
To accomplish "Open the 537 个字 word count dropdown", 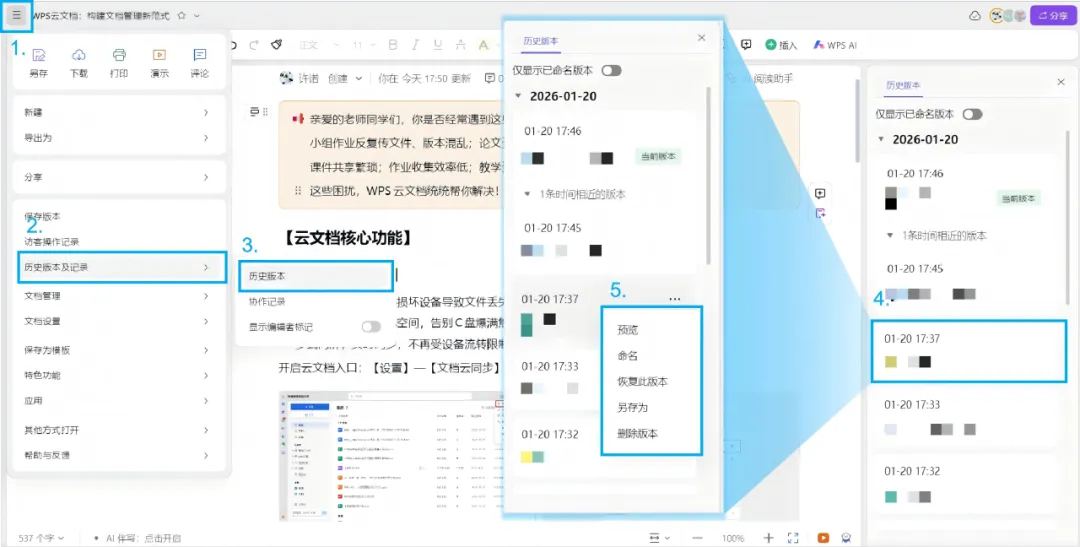I will [x=41, y=537].
